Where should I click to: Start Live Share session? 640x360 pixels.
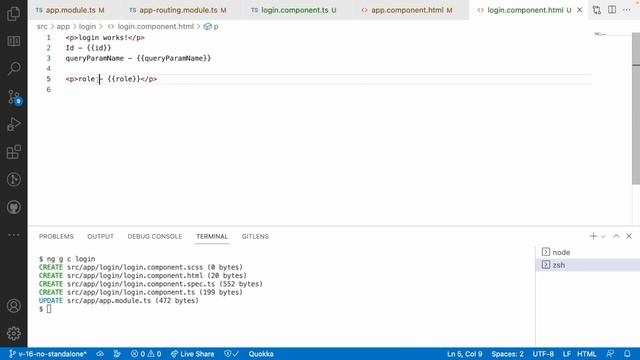coord(192,354)
